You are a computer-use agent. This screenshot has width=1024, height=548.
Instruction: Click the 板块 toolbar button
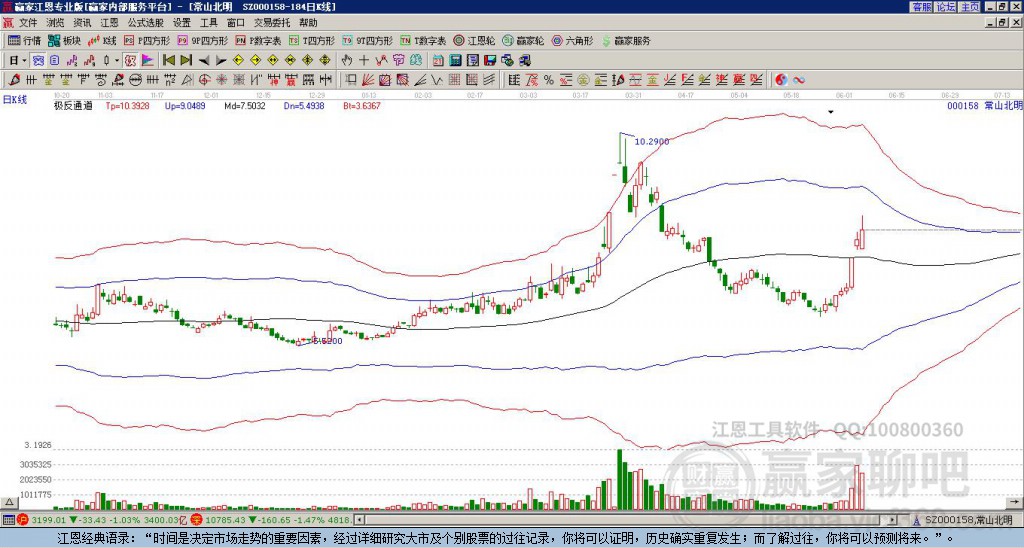[64, 40]
